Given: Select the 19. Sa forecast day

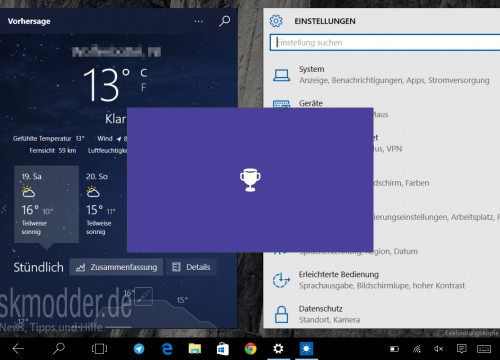Looking at the screenshot, I should point(46,204).
